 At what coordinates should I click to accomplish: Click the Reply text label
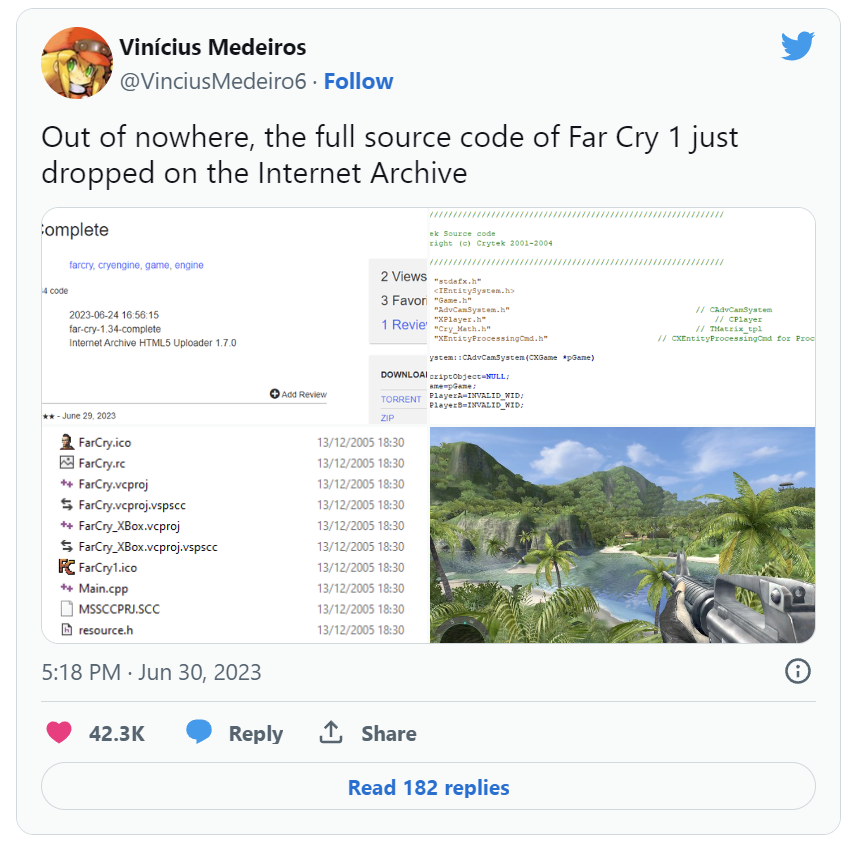coord(255,734)
